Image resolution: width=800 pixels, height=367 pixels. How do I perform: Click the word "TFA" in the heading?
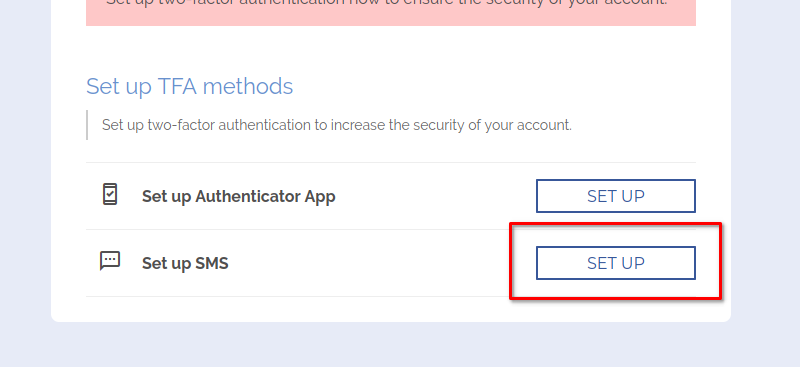(178, 86)
